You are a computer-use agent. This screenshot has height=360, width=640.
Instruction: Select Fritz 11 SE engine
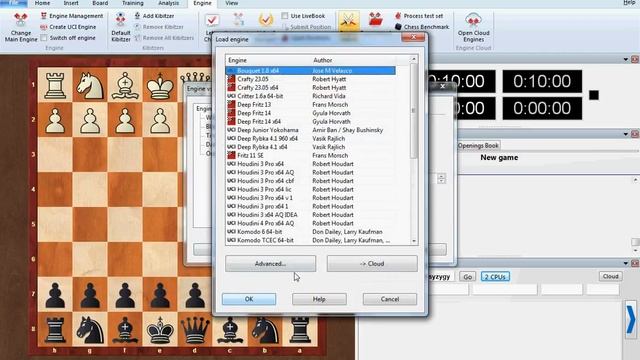(311, 156)
